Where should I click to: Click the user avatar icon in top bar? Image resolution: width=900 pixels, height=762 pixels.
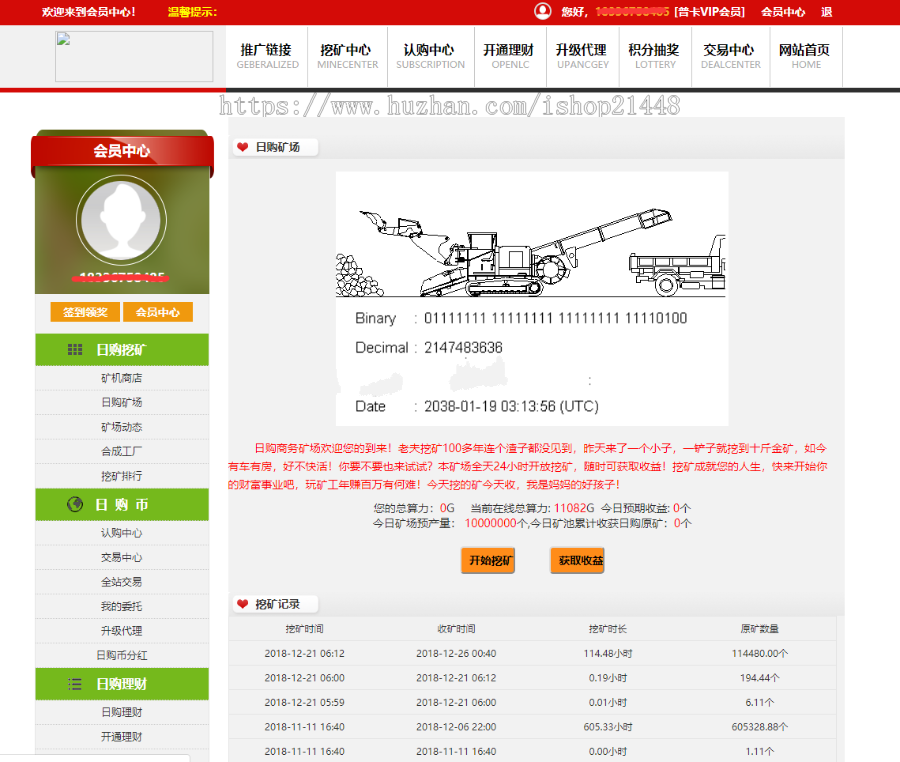click(x=542, y=11)
